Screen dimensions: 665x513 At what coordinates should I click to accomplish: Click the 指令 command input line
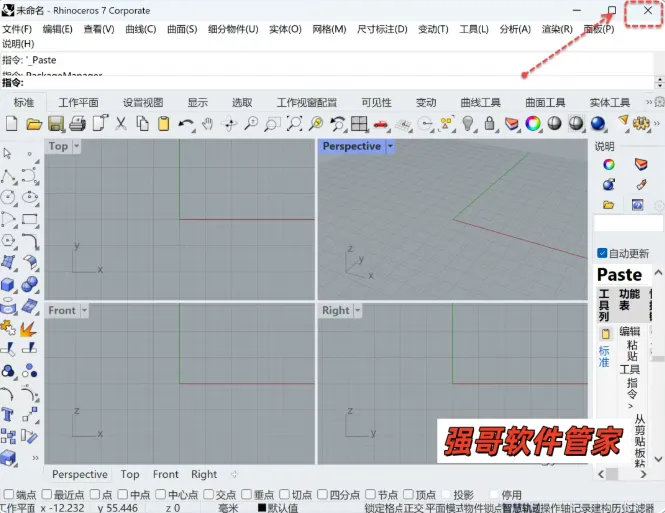(327, 82)
